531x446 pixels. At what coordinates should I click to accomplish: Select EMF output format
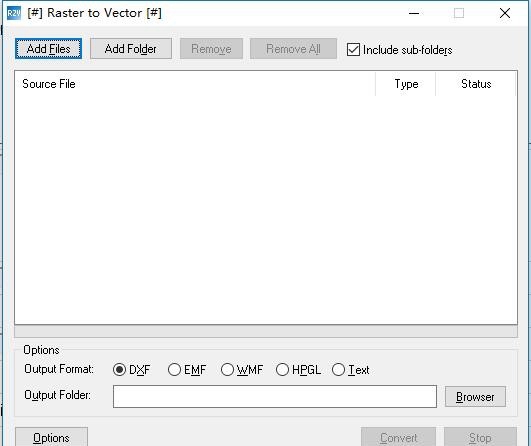tap(174, 369)
